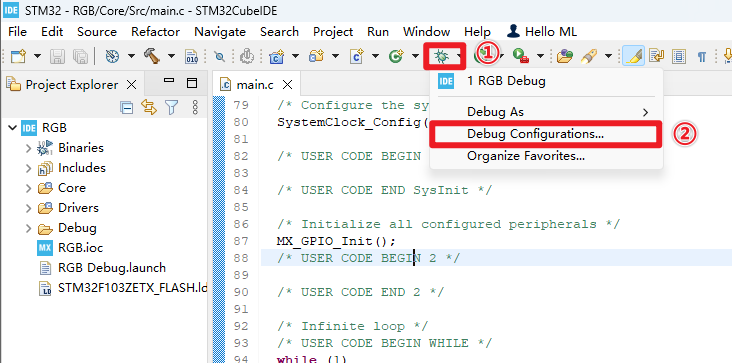The width and height of the screenshot is (732, 363).
Task: Select Organize Favorites... entry
Action: pyautogui.click(x=546, y=156)
